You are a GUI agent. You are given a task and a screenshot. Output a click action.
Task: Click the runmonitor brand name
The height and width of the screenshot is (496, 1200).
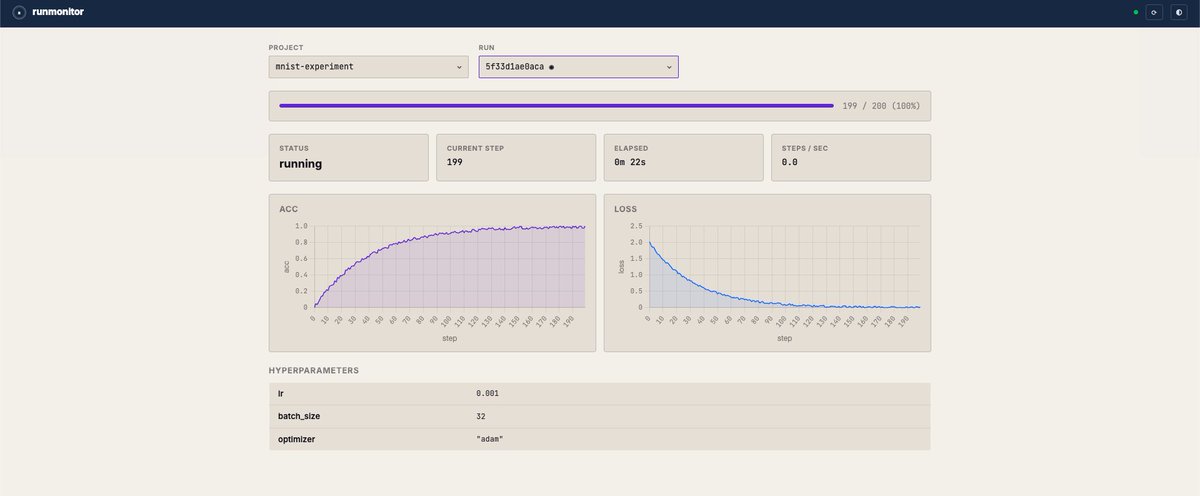(58, 12)
